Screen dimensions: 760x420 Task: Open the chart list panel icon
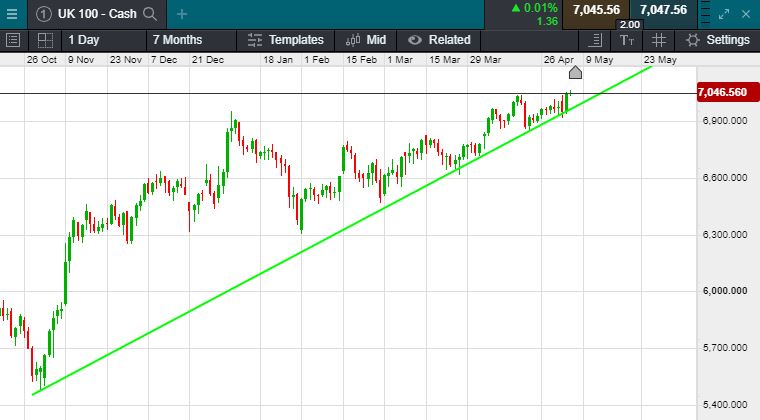[x=13, y=40]
